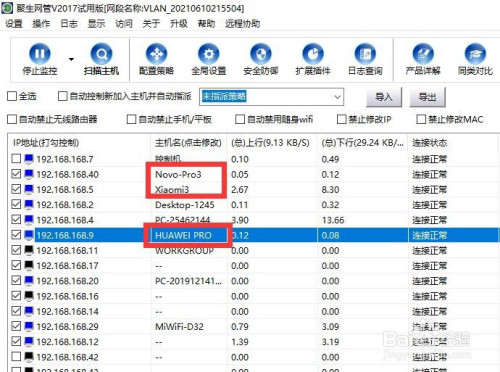Click hostname MiWiFi-D32
The image size is (500, 372).
click(179, 326)
